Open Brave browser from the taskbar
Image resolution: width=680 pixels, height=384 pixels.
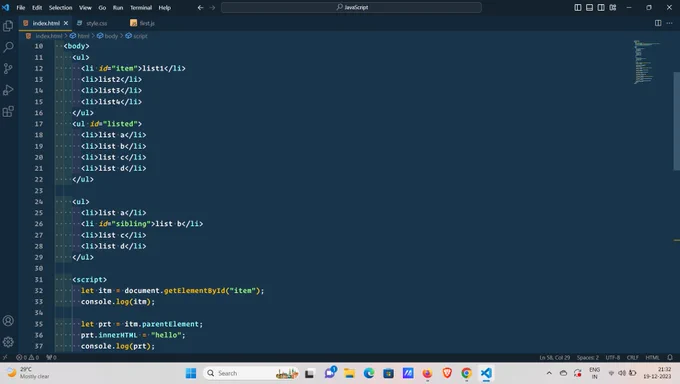point(447,373)
